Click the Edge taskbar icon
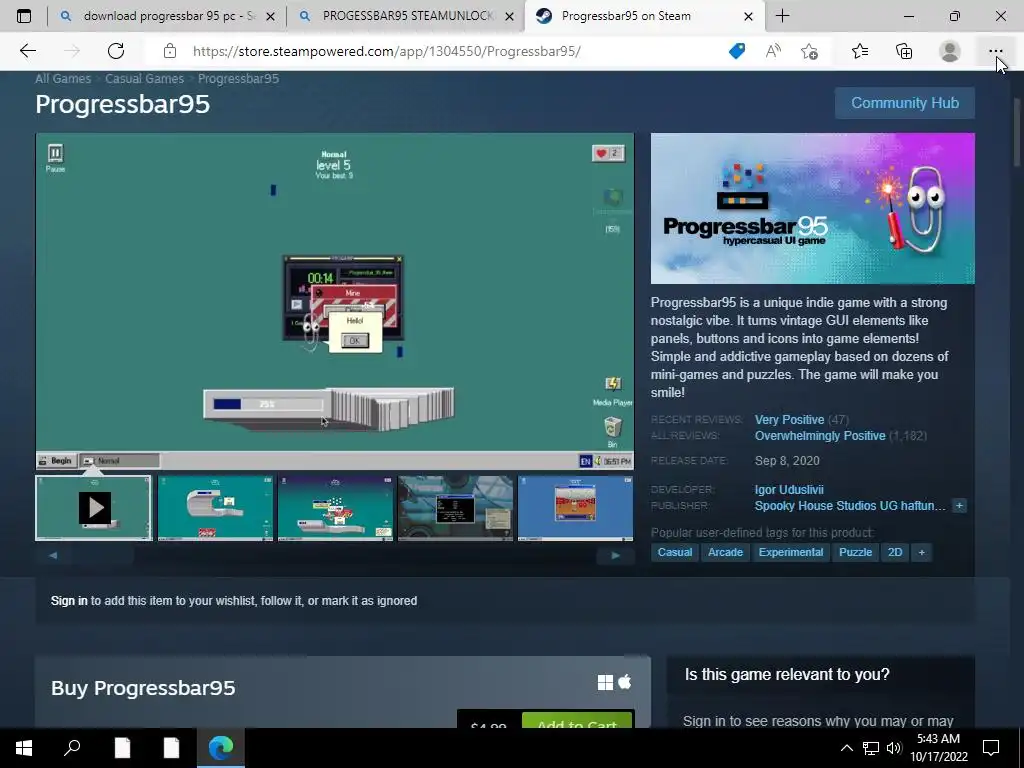1024x768 pixels. coord(221,748)
